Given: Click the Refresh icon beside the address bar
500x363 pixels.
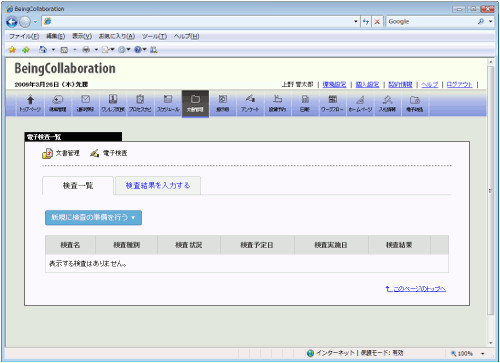Looking at the screenshot, I should pyautogui.click(x=366, y=22).
